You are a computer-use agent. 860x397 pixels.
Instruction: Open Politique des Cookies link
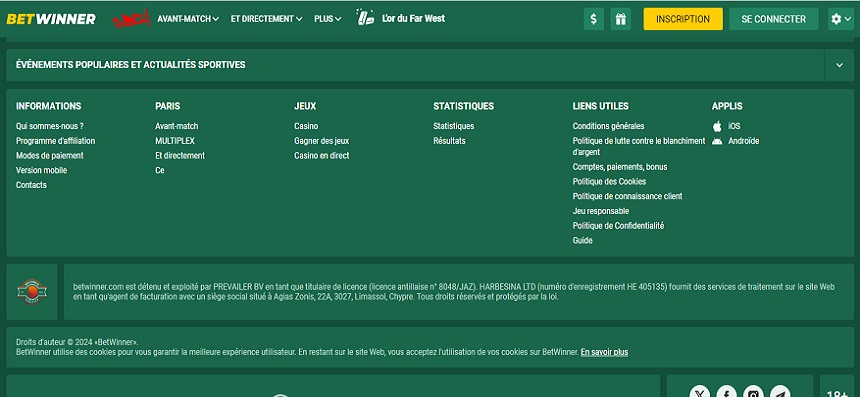609,182
